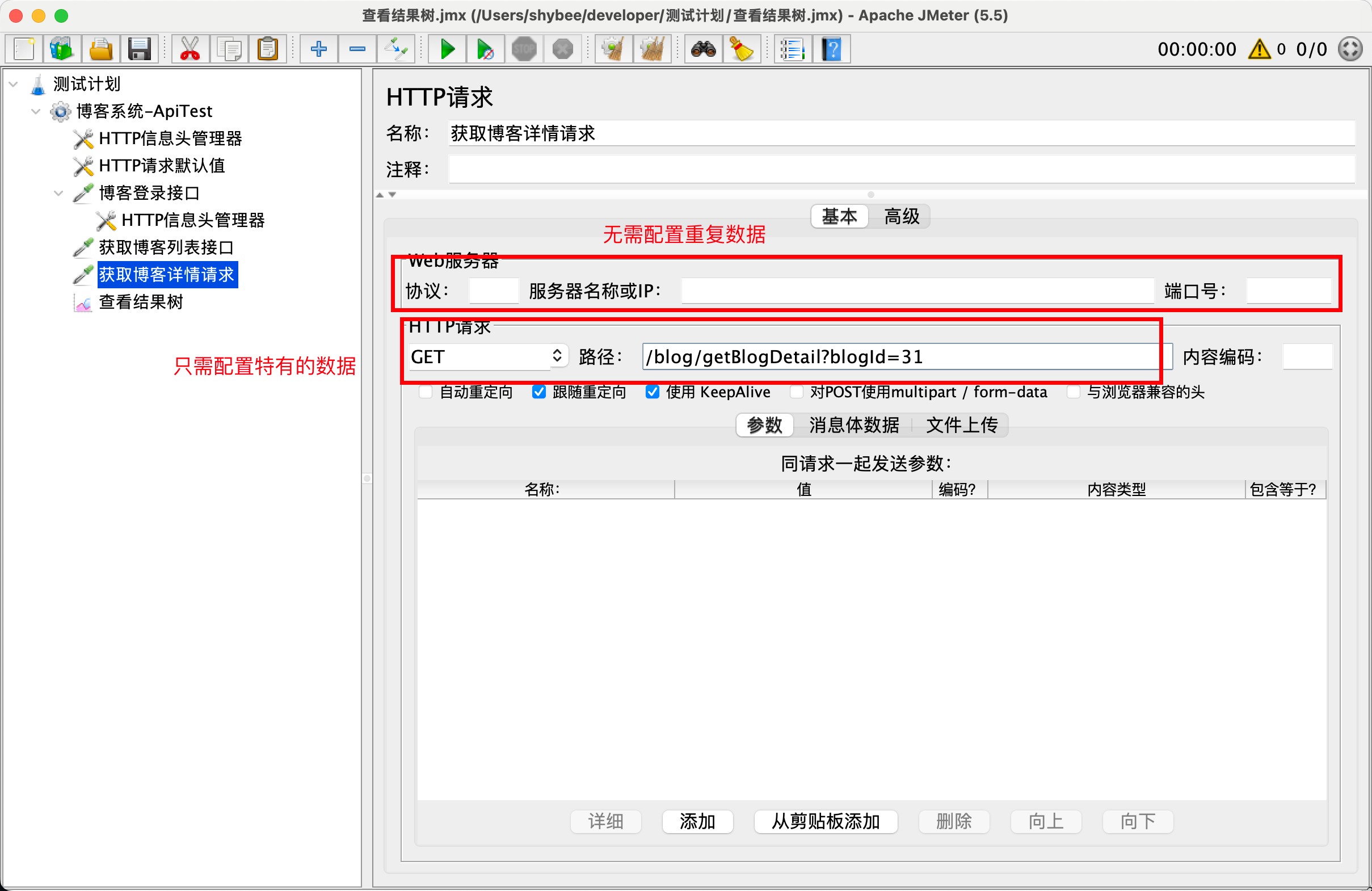Click the Clear broom icon

click(613, 49)
